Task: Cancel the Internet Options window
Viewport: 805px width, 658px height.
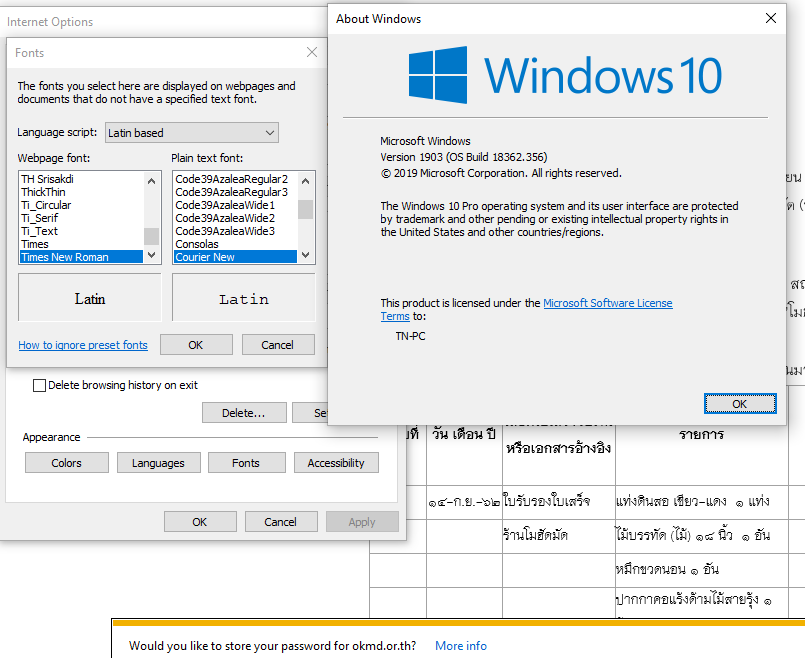Action: coord(281,522)
